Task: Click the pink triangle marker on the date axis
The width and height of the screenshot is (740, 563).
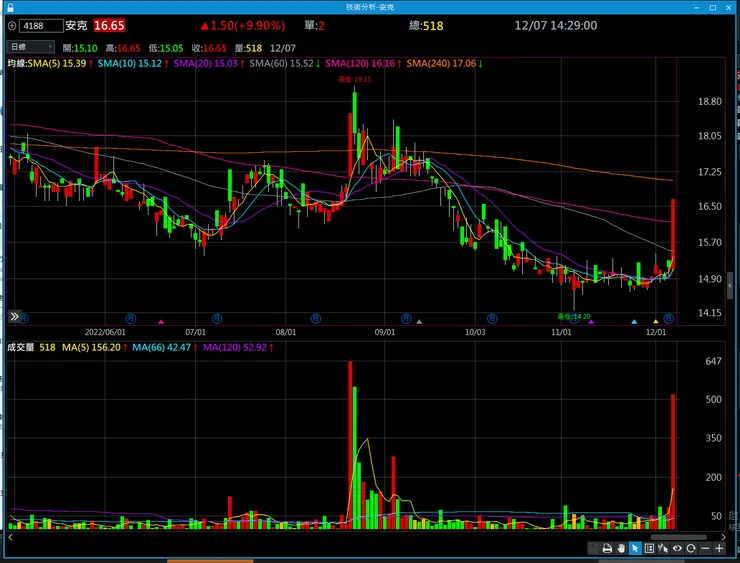Action: (161, 322)
